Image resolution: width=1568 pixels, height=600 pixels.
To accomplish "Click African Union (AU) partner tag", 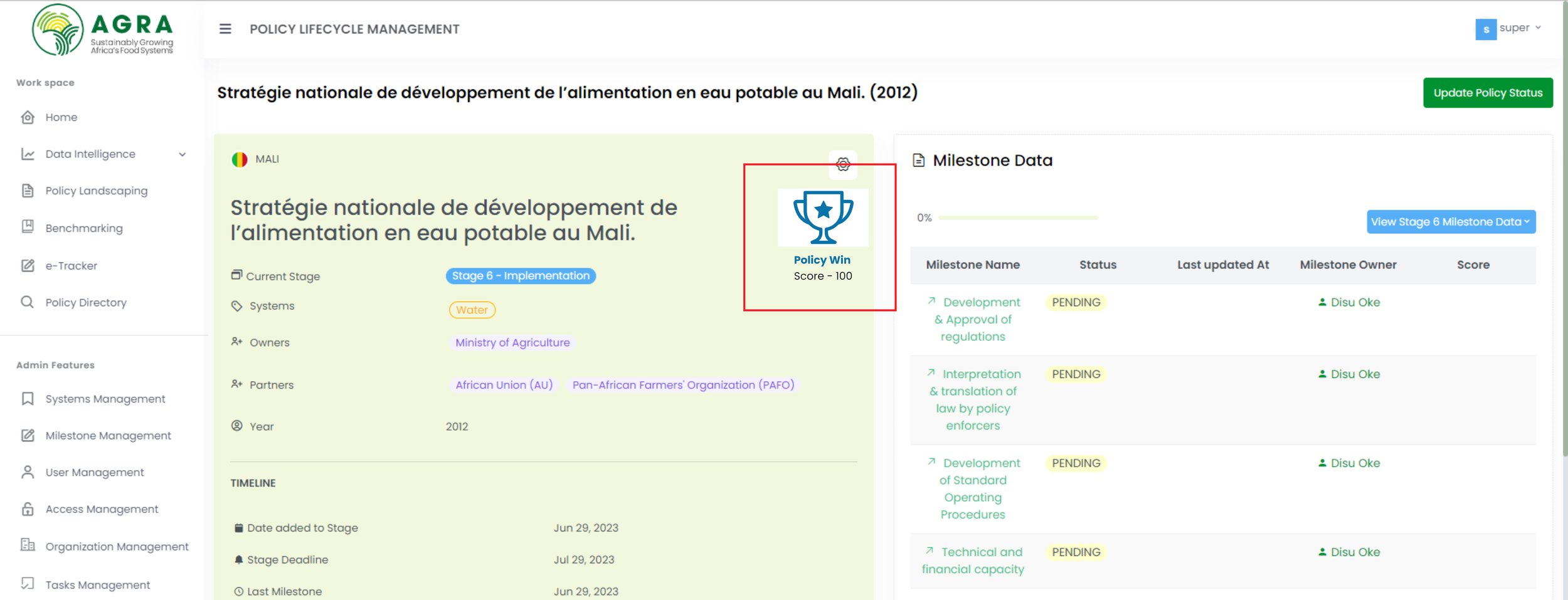I will tap(504, 385).
